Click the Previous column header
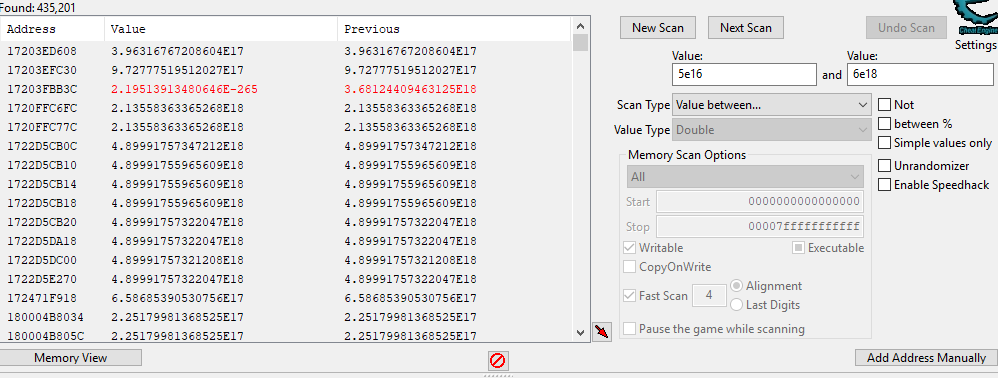Viewport: 998px width, 378px height. pyautogui.click(x=454, y=29)
